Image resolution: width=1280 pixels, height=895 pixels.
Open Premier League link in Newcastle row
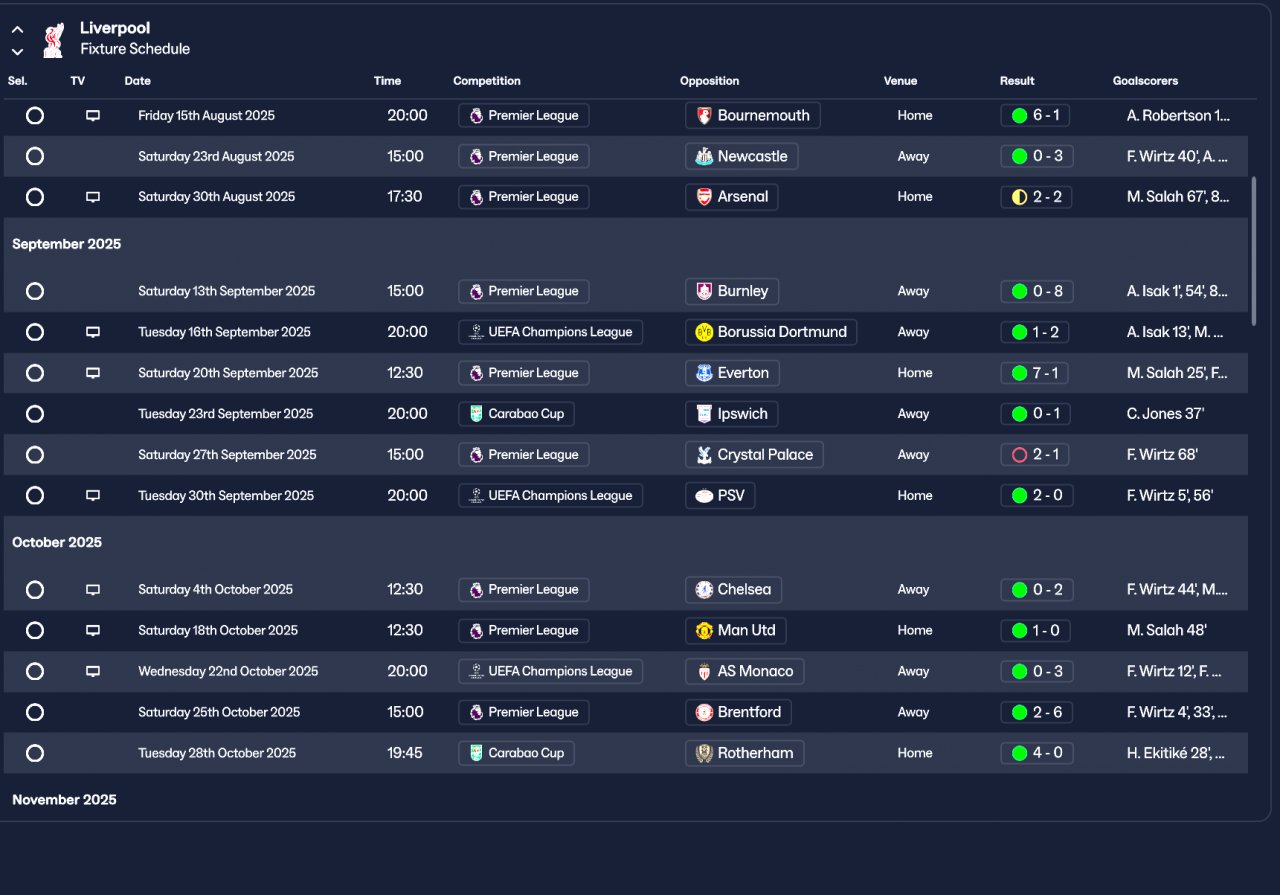click(x=524, y=157)
